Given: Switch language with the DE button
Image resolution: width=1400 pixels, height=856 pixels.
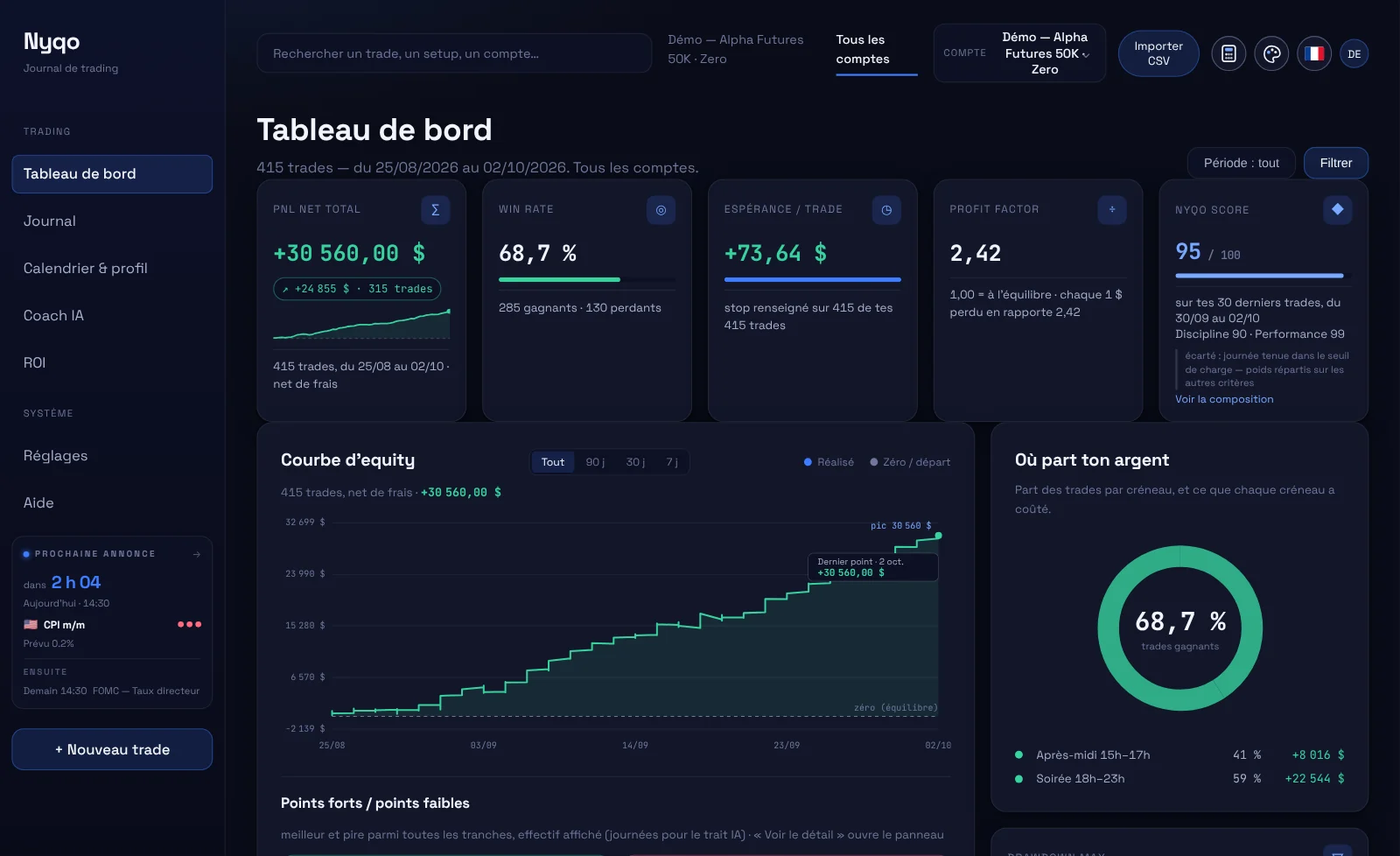Looking at the screenshot, I should coord(1354,53).
